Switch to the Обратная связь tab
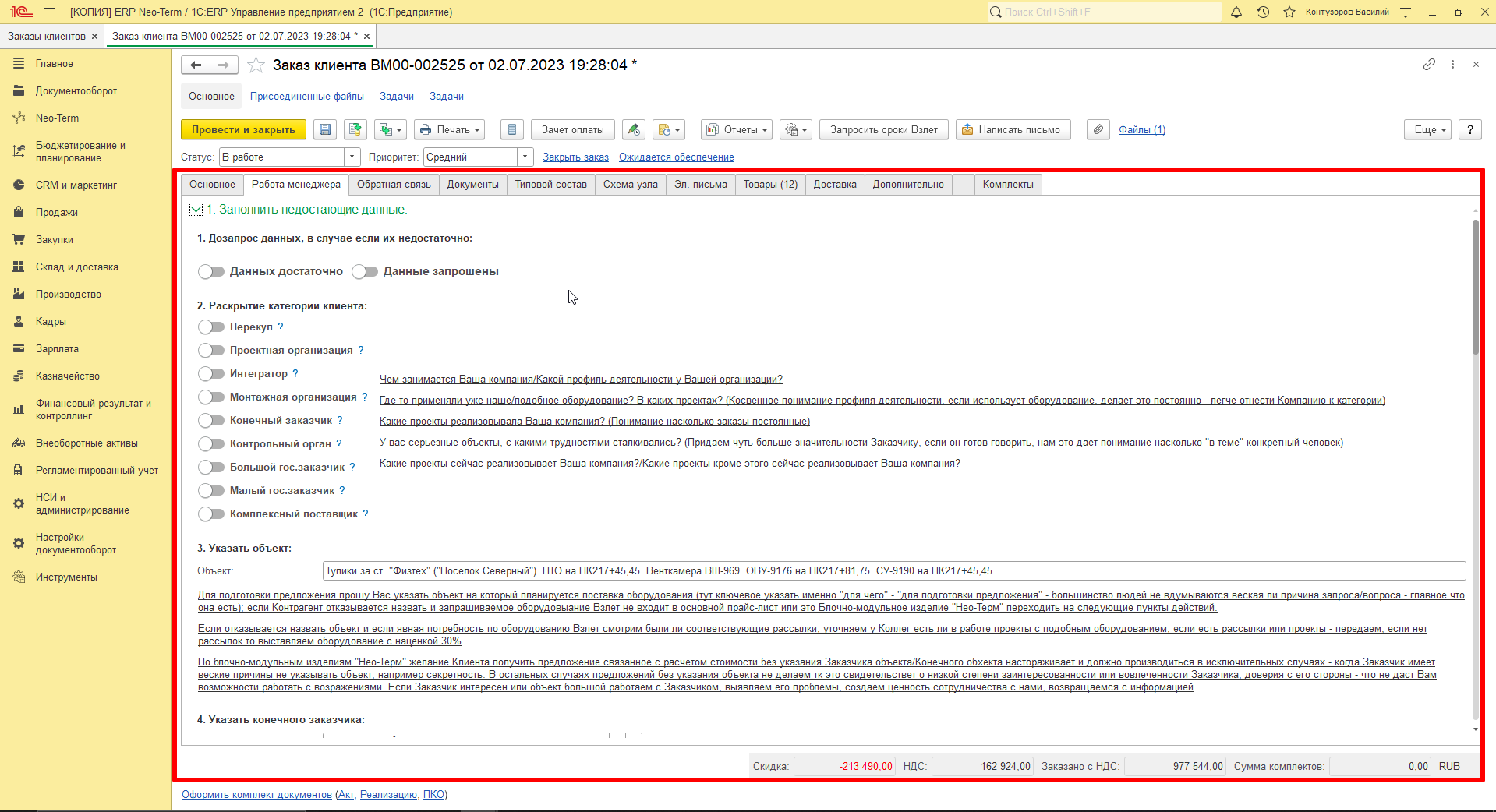Image resolution: width=1496 pixels, height=812 pixels. click(x=394, y=184)
